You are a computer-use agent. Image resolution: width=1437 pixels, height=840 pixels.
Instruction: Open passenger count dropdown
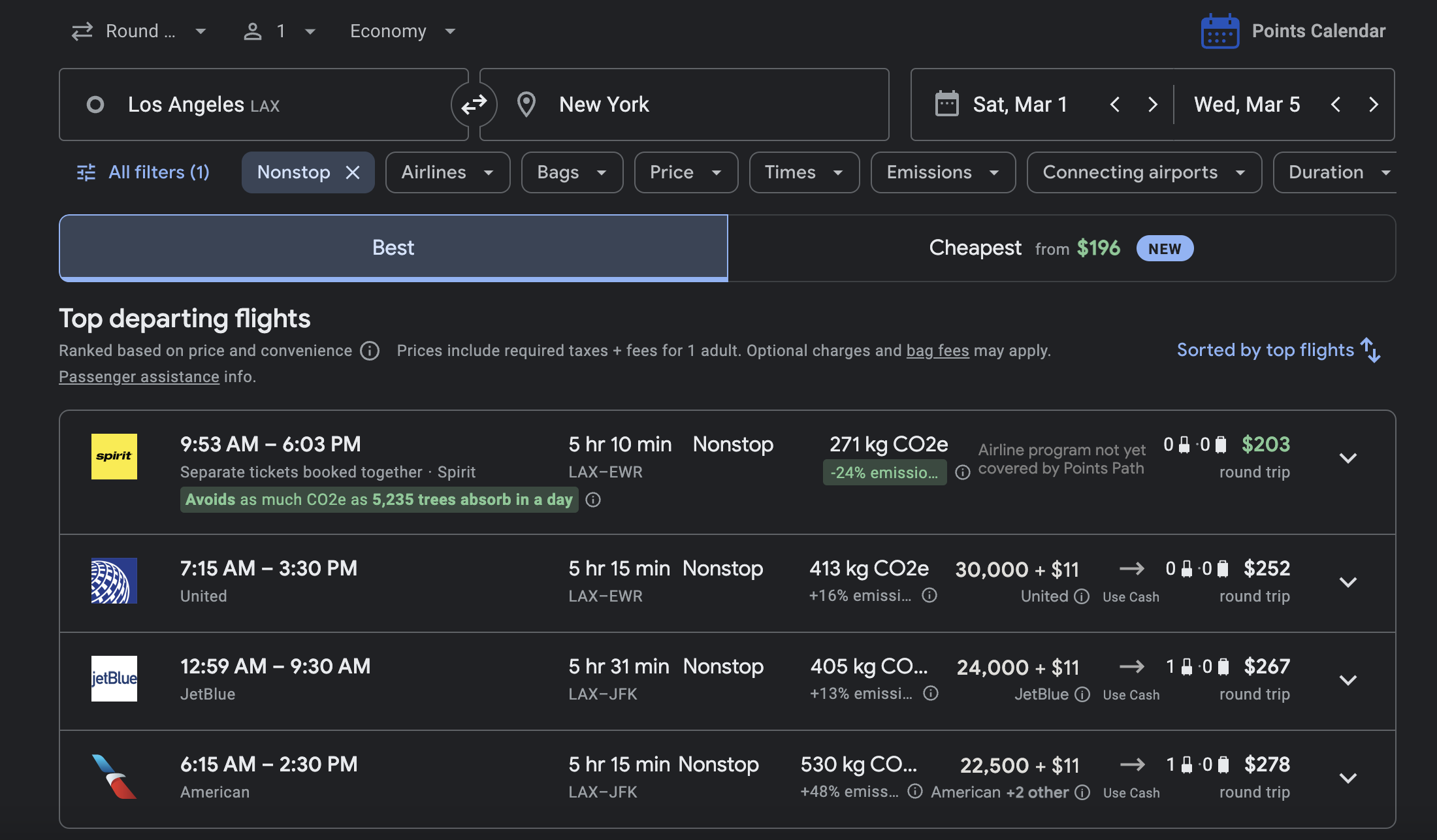pos(280,31)
